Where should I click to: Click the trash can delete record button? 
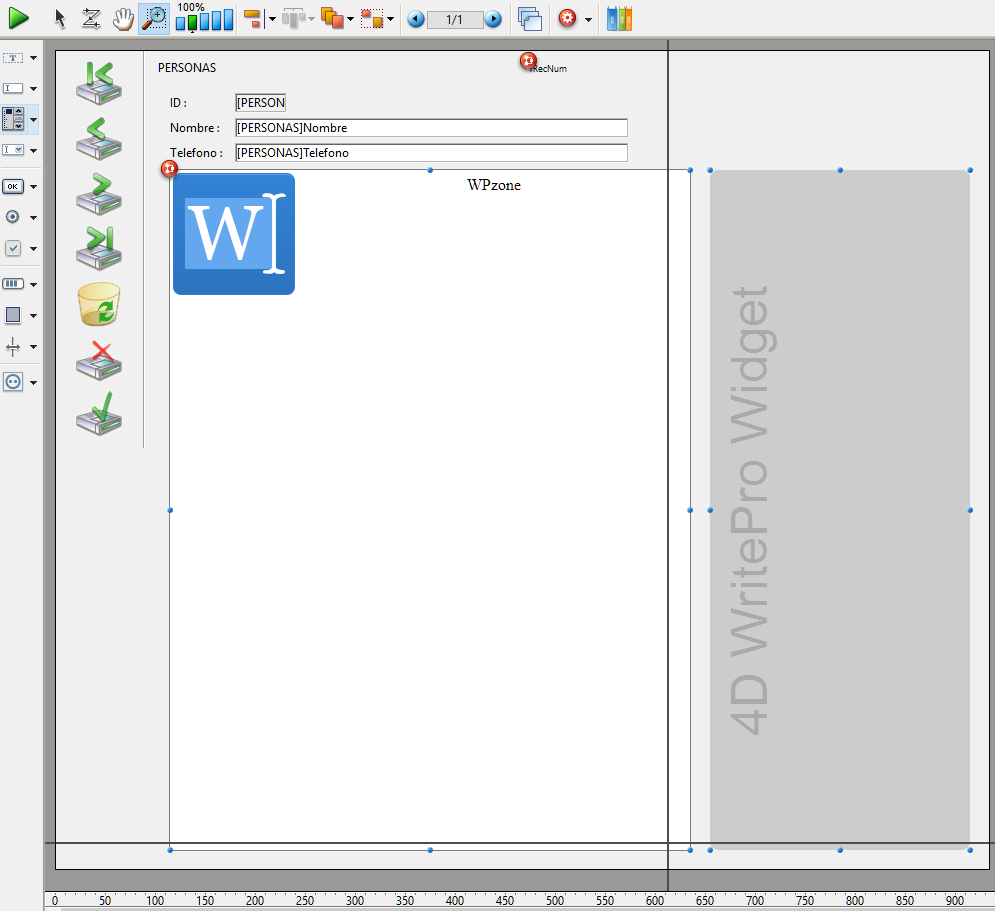[x=99, y=304]
